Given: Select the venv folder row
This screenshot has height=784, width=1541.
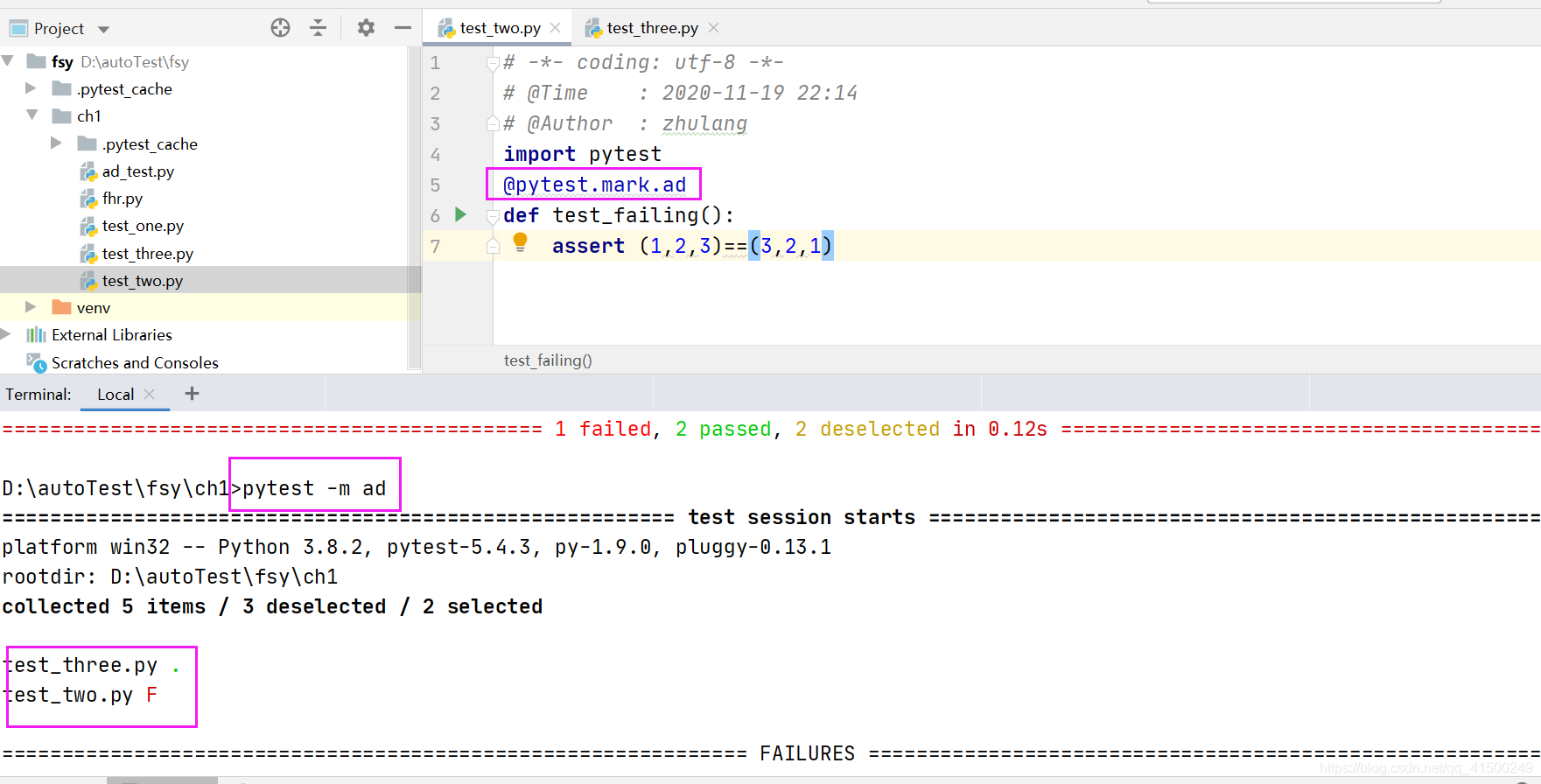Looking at the screenshot, I should tap(210, 307).
